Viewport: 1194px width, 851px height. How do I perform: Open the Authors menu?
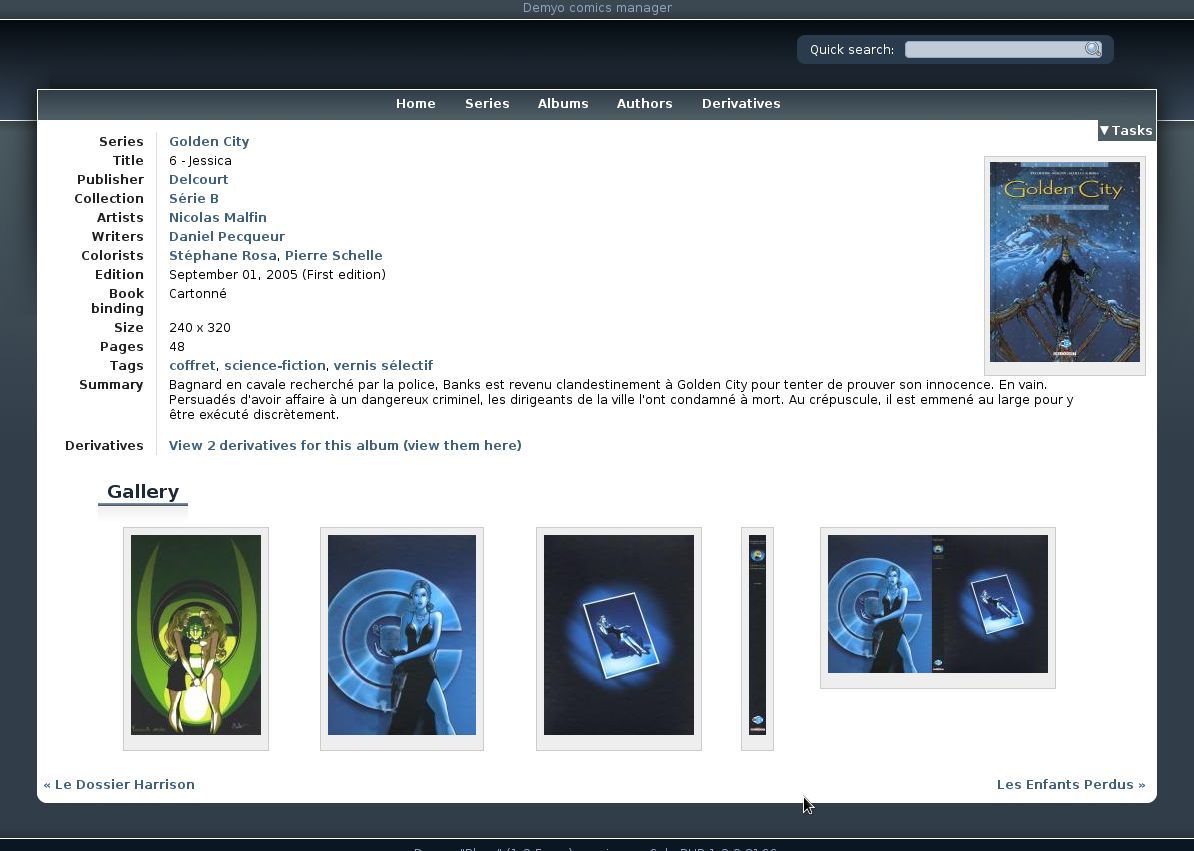point(644,104)
